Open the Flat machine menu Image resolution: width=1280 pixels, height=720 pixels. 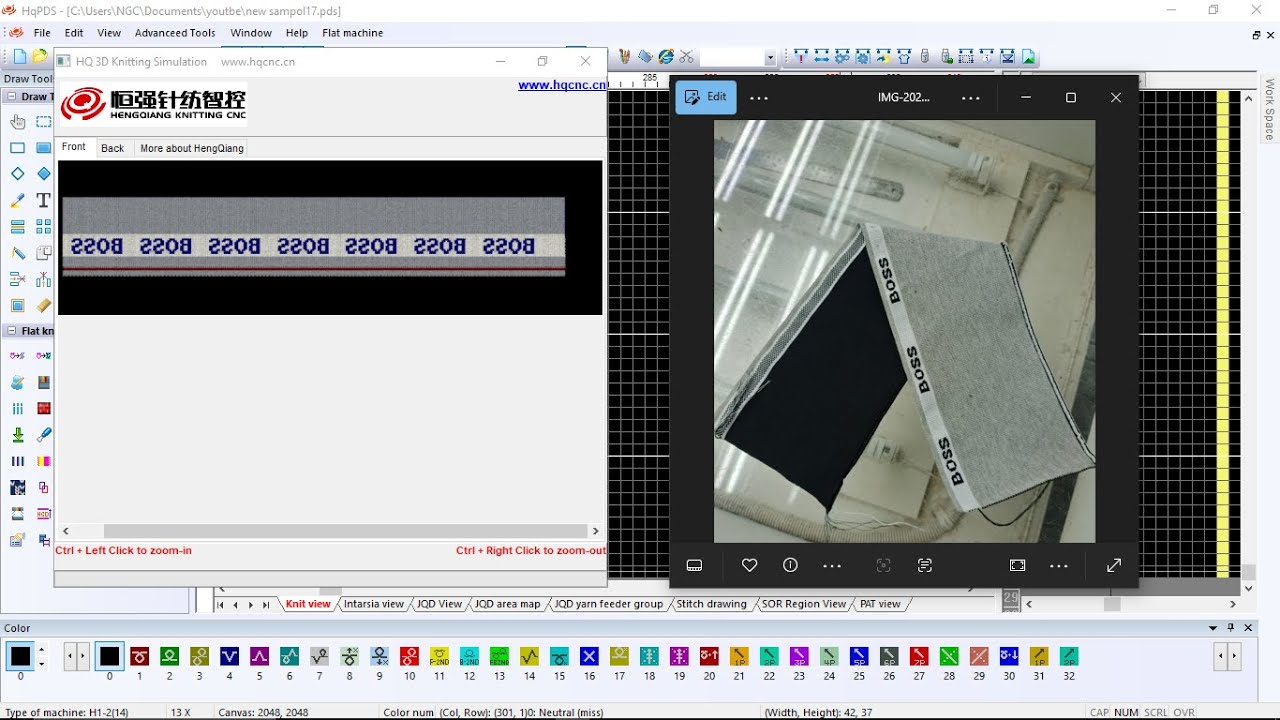pos(353,33)
